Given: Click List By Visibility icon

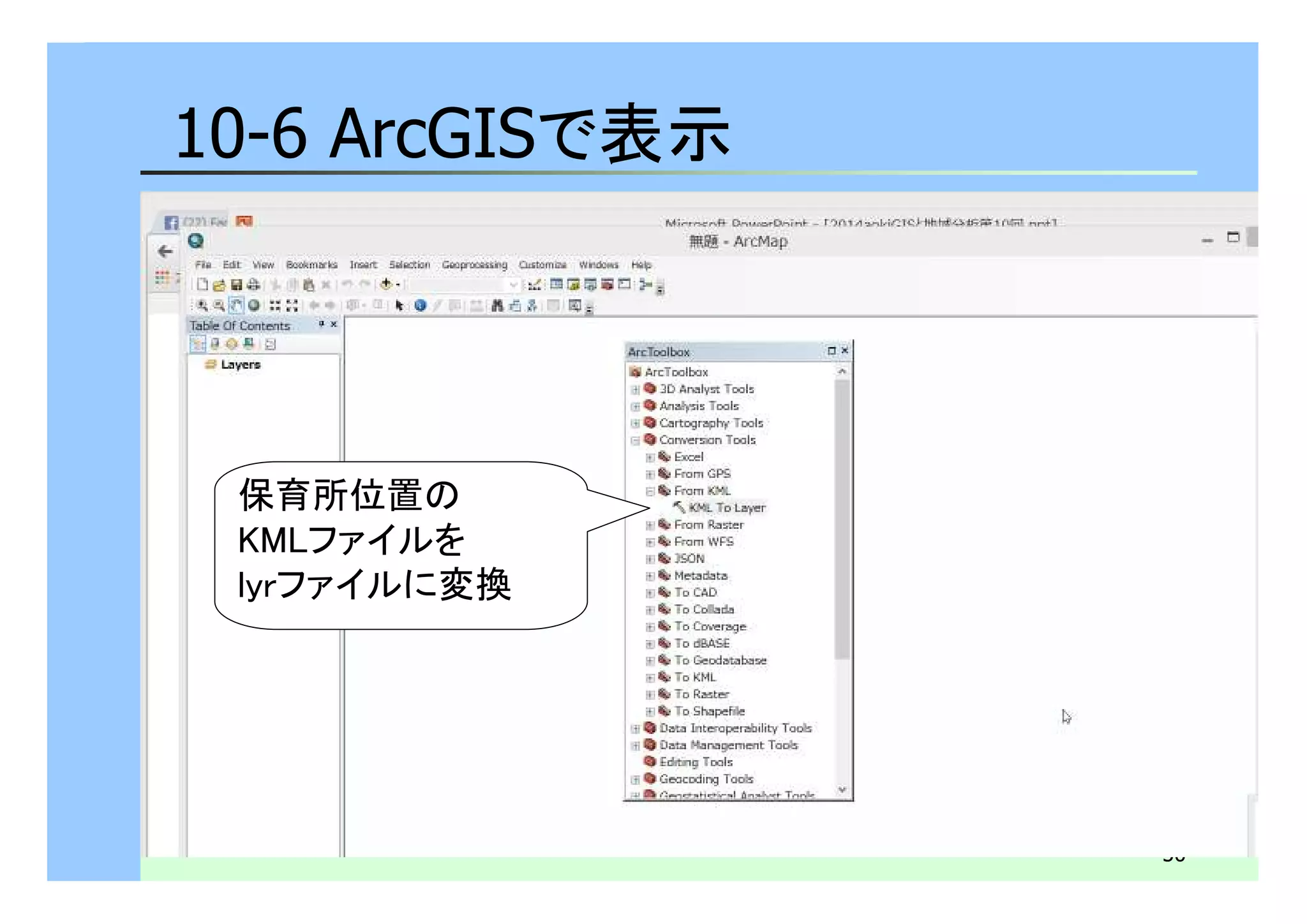Looking at the screenshot, I should [232, 344].
